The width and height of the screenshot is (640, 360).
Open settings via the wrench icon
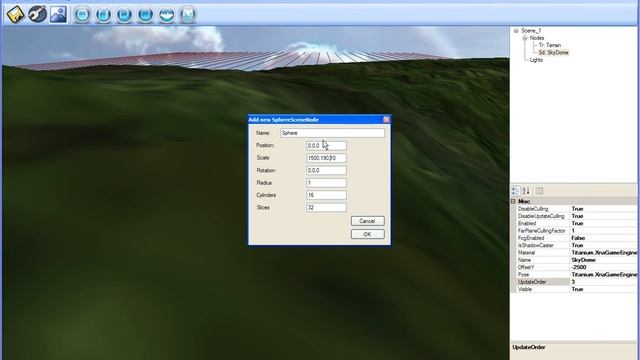38,15
